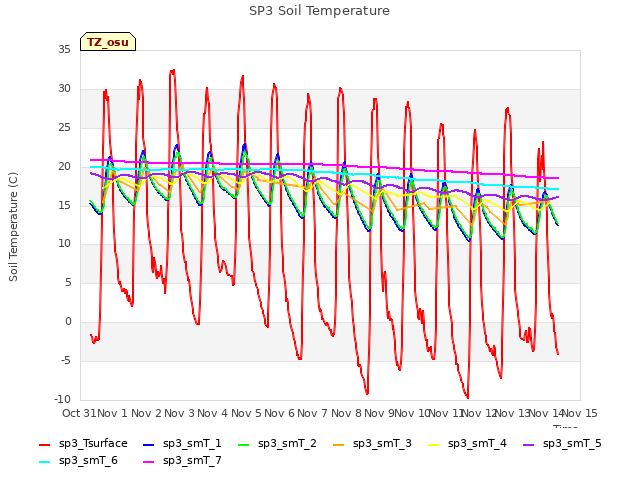
Task: Click the blue sp3_smT_1 legend swatch
Action: click(x=149, y=444)
